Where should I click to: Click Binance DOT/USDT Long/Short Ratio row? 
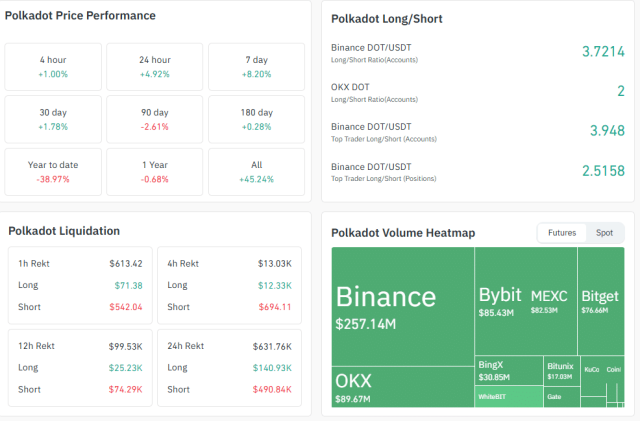tap(470, 52)
